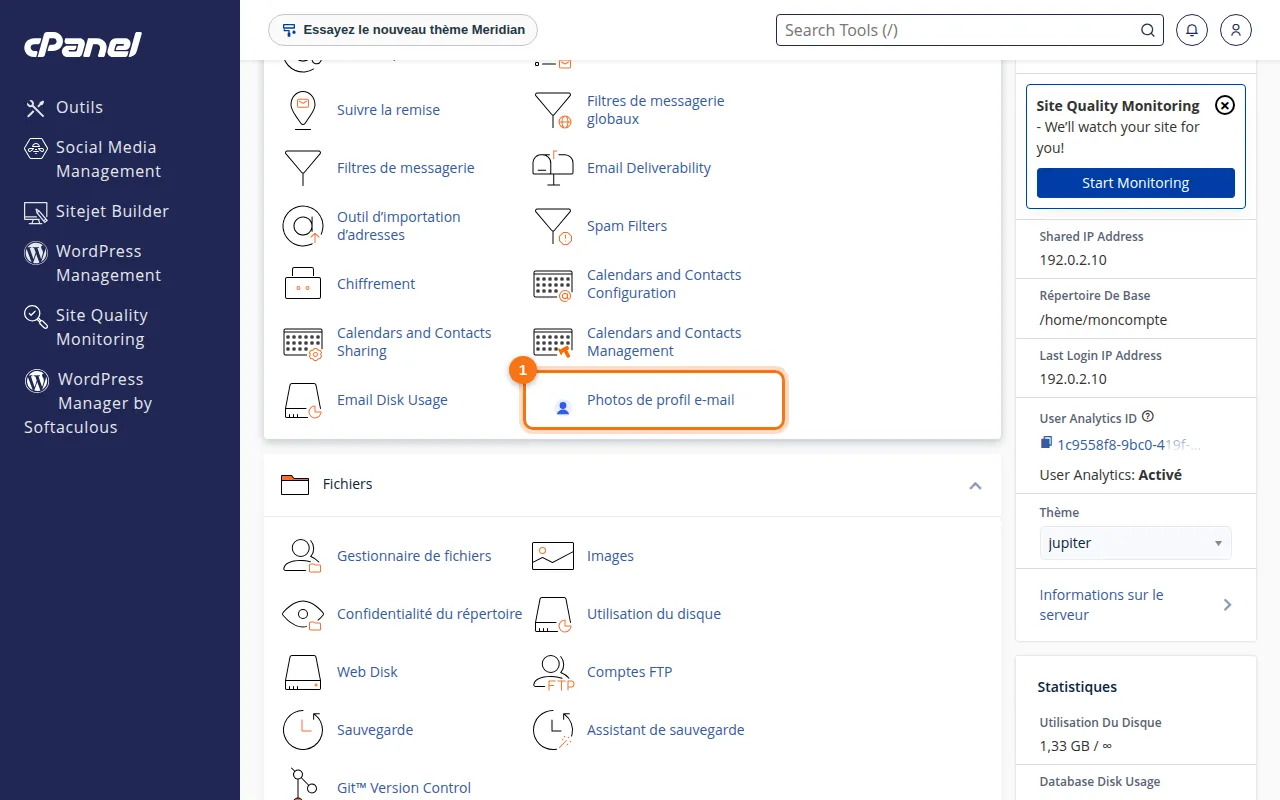
Task: Click Essayez le nouveau thème Meridian button
Action: [x=403, y=30]
